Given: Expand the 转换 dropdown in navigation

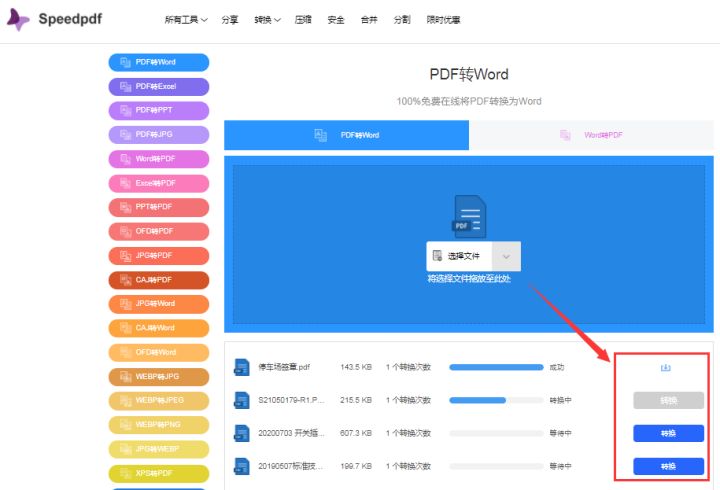Looking at the screenshot, I should [x=267, y=20].
